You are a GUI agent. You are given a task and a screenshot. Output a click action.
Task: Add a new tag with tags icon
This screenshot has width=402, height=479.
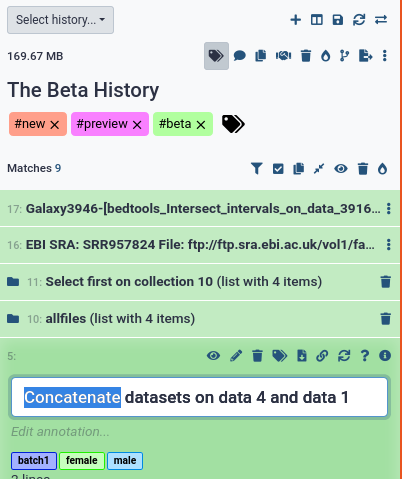(x=233, y=124)
